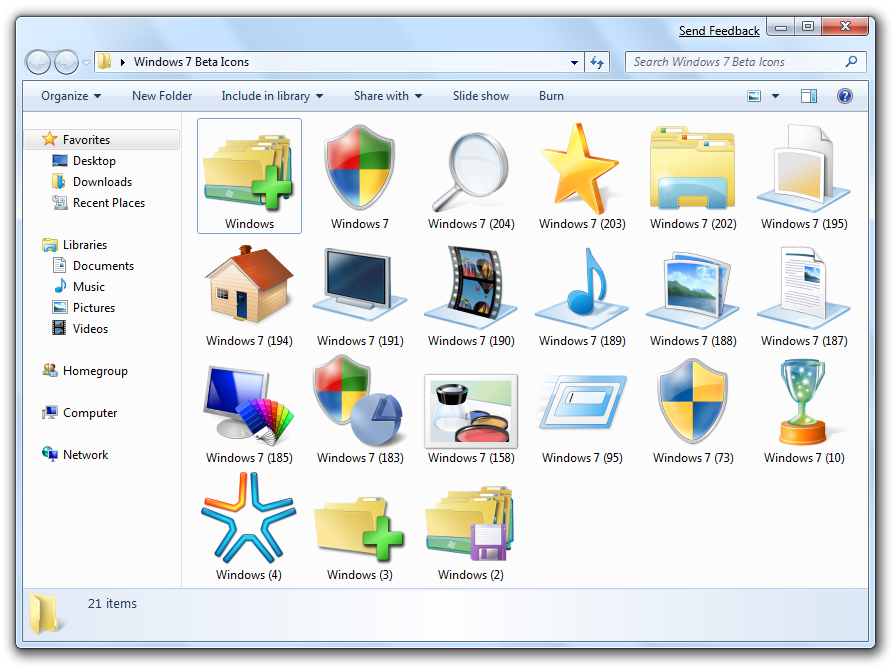Open the view options dropdown arrow

pyautogui.click(x=775, y=96)
